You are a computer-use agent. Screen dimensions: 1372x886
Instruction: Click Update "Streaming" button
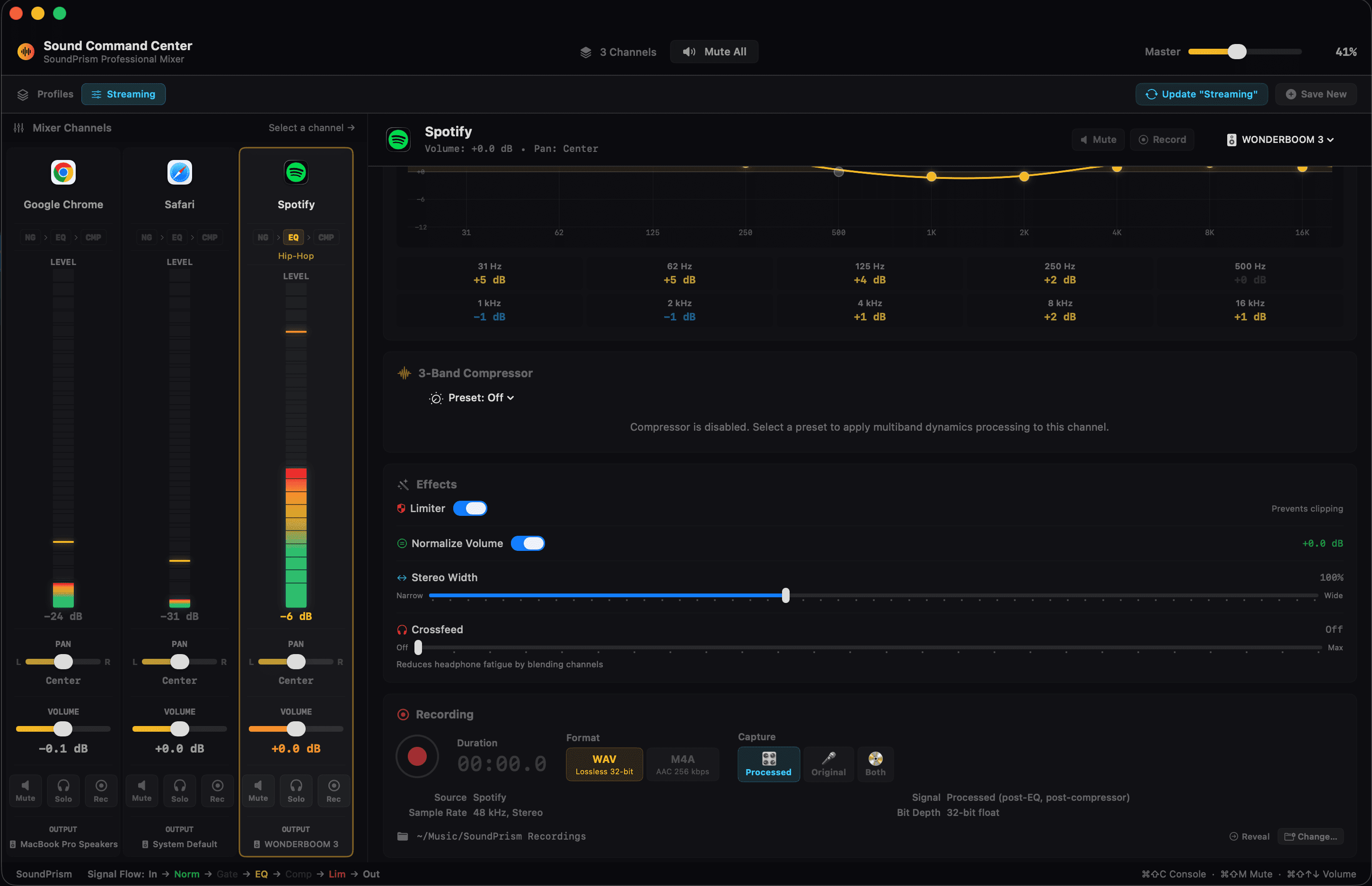(1201, 94)
